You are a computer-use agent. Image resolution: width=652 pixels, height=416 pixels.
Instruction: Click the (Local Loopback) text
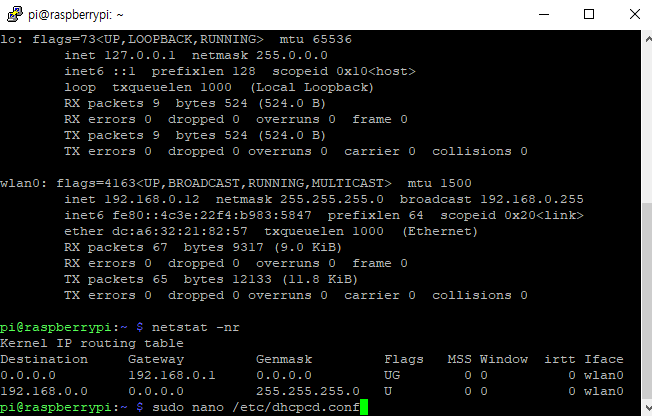[x=312, y=87]
